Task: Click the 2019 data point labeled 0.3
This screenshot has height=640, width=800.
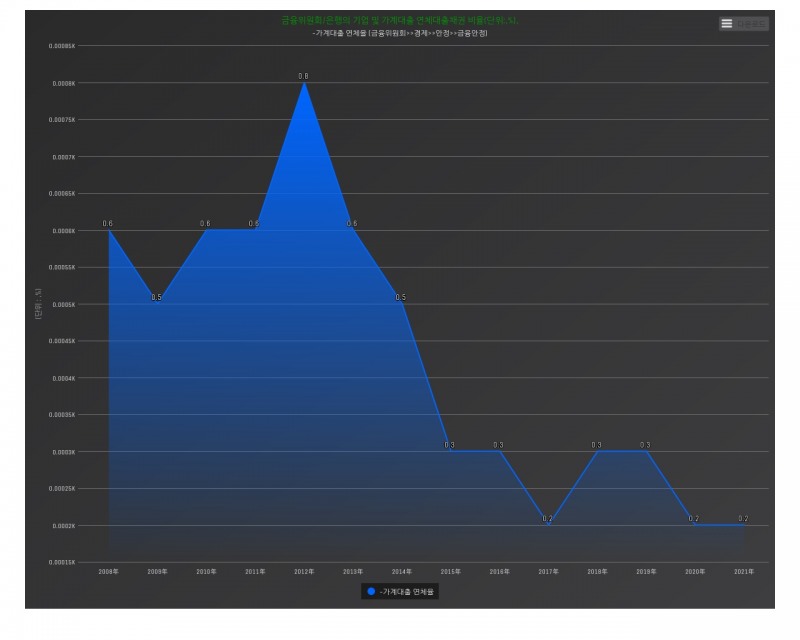Action: 645,451
